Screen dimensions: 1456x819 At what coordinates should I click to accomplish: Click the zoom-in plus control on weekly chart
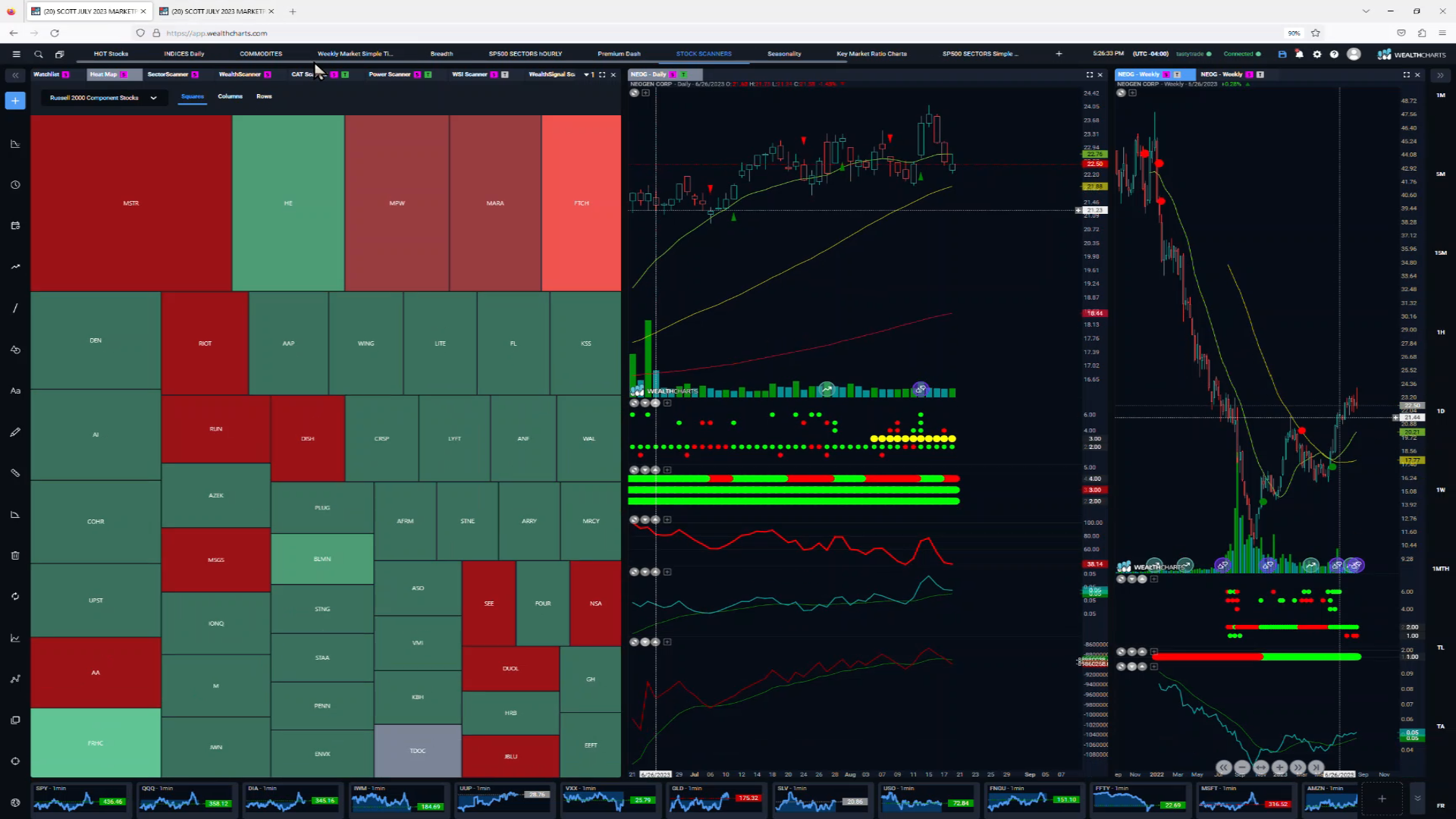(x=1279, y=767)
